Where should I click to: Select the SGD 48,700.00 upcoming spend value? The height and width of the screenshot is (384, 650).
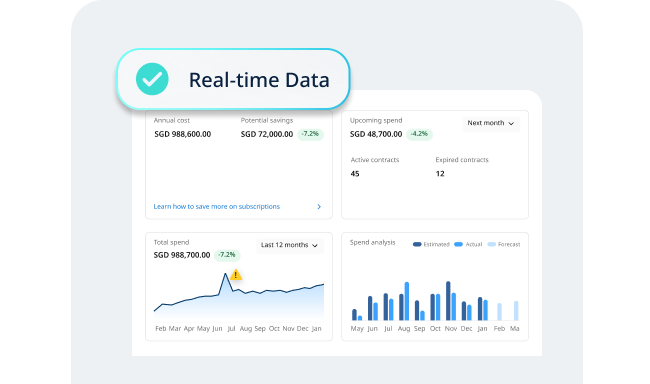click(x=376, y=134)
